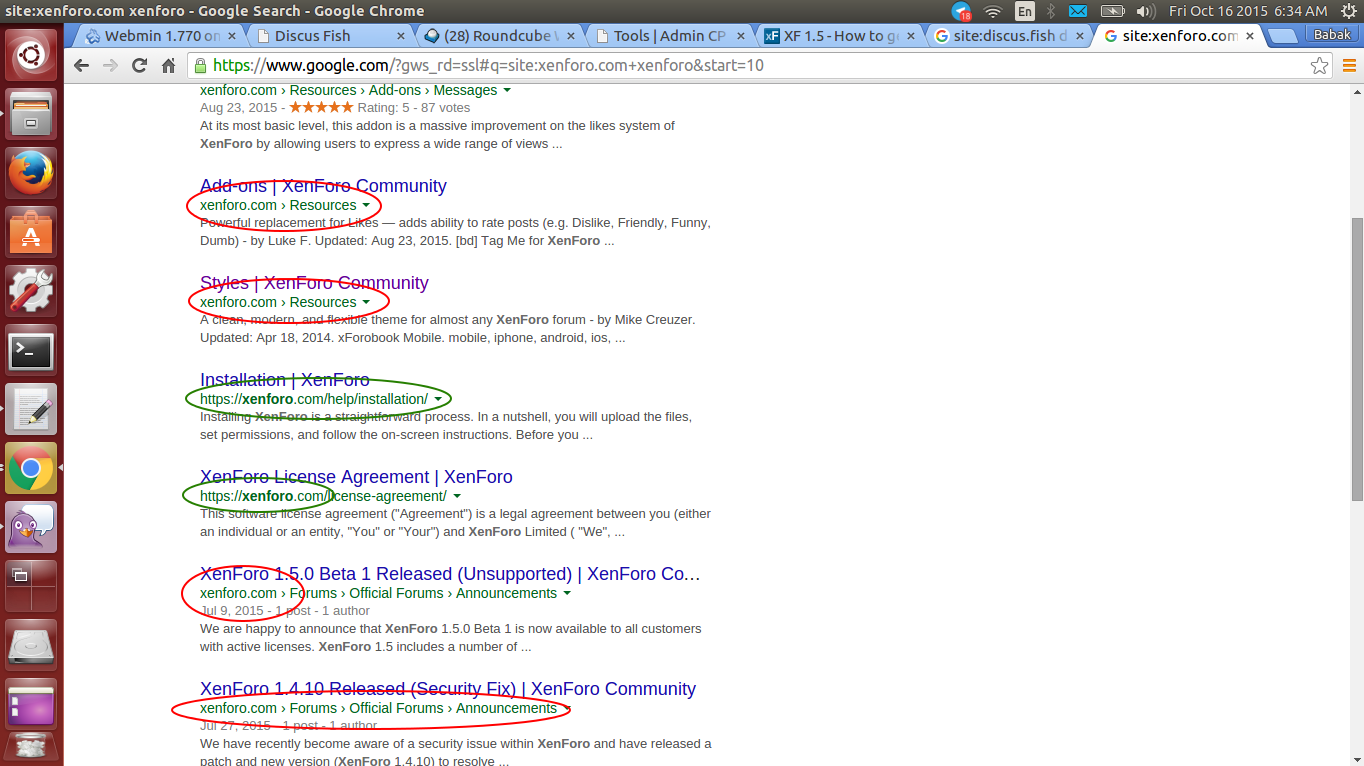Open the 'XenForo 1.4.10 Released (Security Fix)' result
1364x766 pixels.
coord(448,689)
